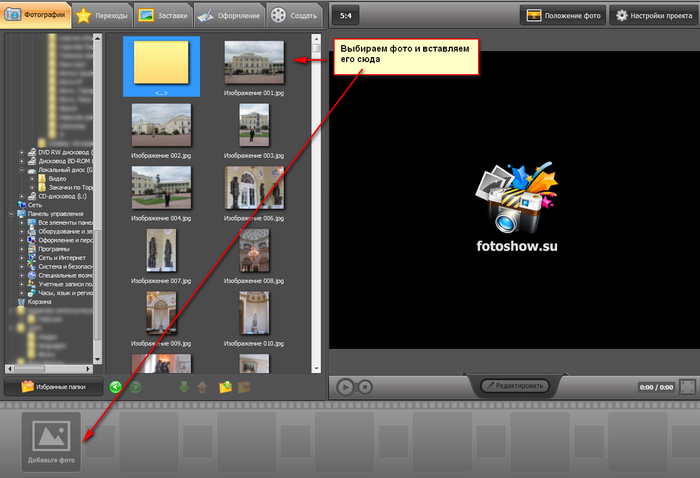Click the Добавьте фото timeline slot
This screenshot has width=700, height=478.
coord(51,441)
